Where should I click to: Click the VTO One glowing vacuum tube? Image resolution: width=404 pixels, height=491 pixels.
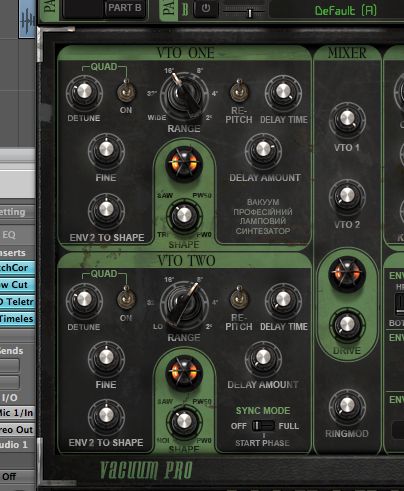(184, 163)
